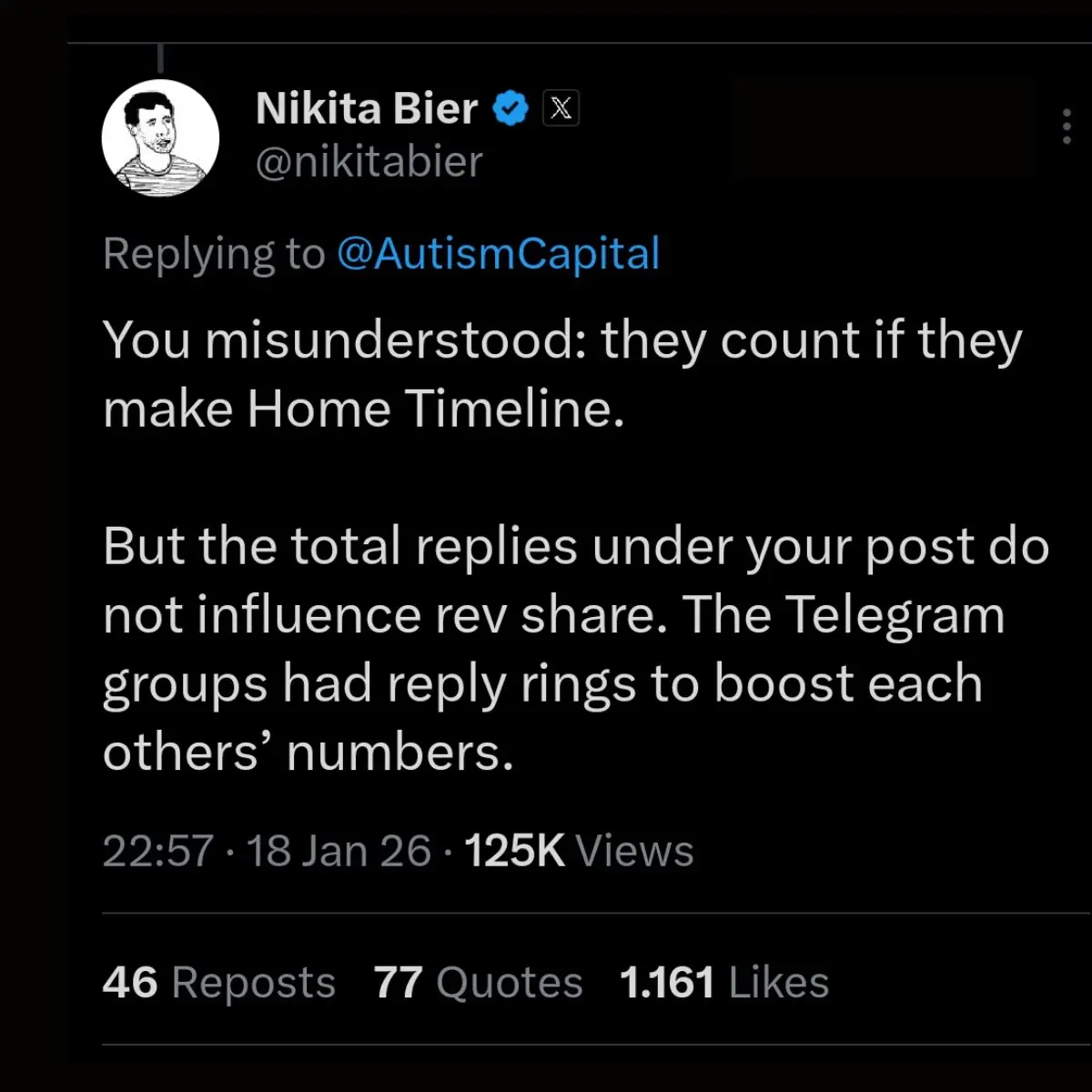Click the '18 Jan 26' post date

(339, 852)
